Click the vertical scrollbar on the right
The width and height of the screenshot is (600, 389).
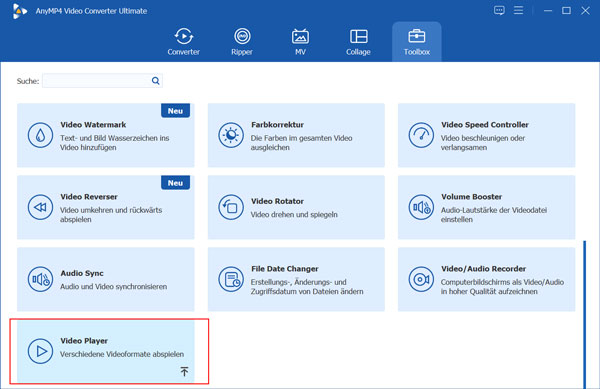(584, 314)
